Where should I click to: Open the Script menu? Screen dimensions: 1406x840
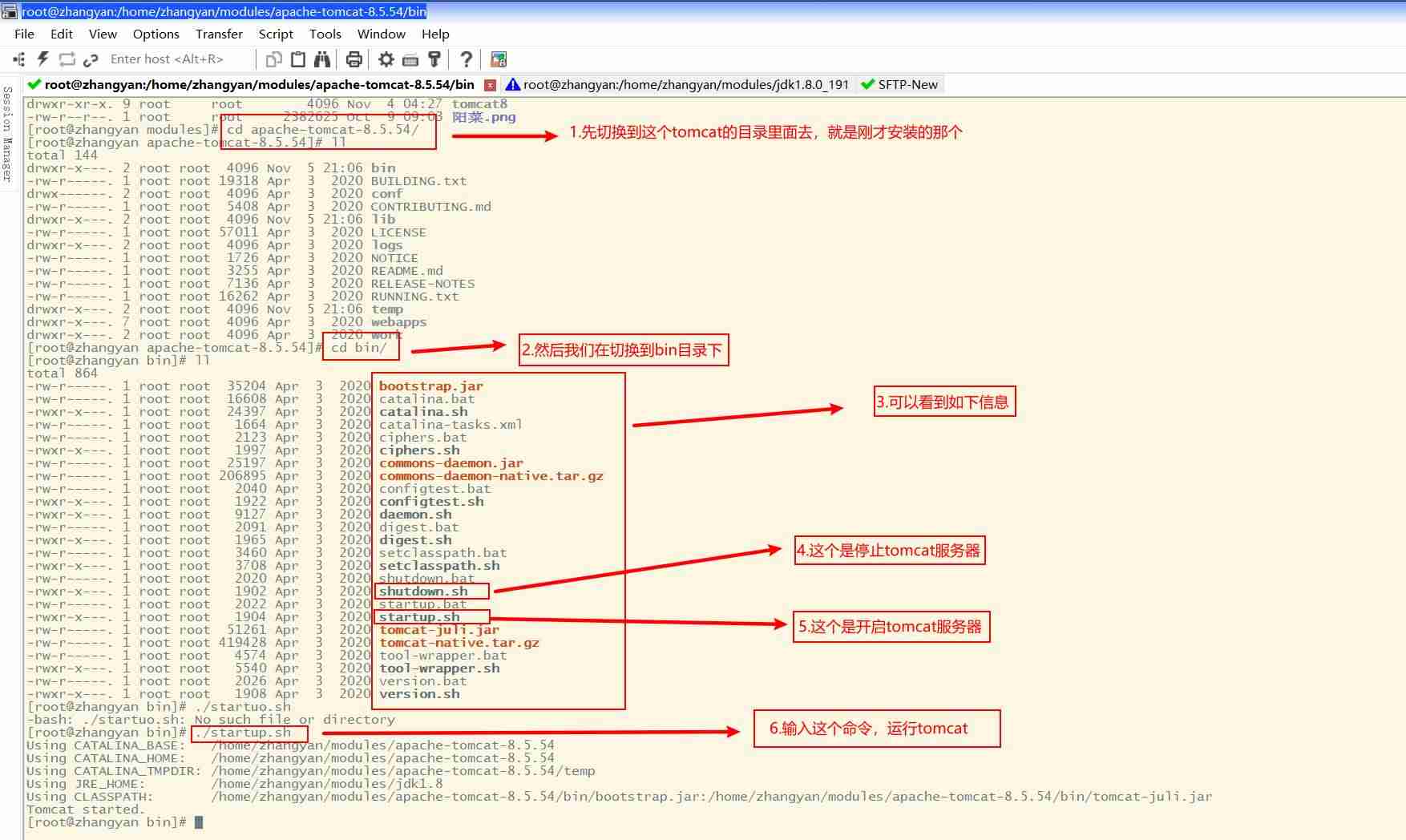tap(276, 34)
